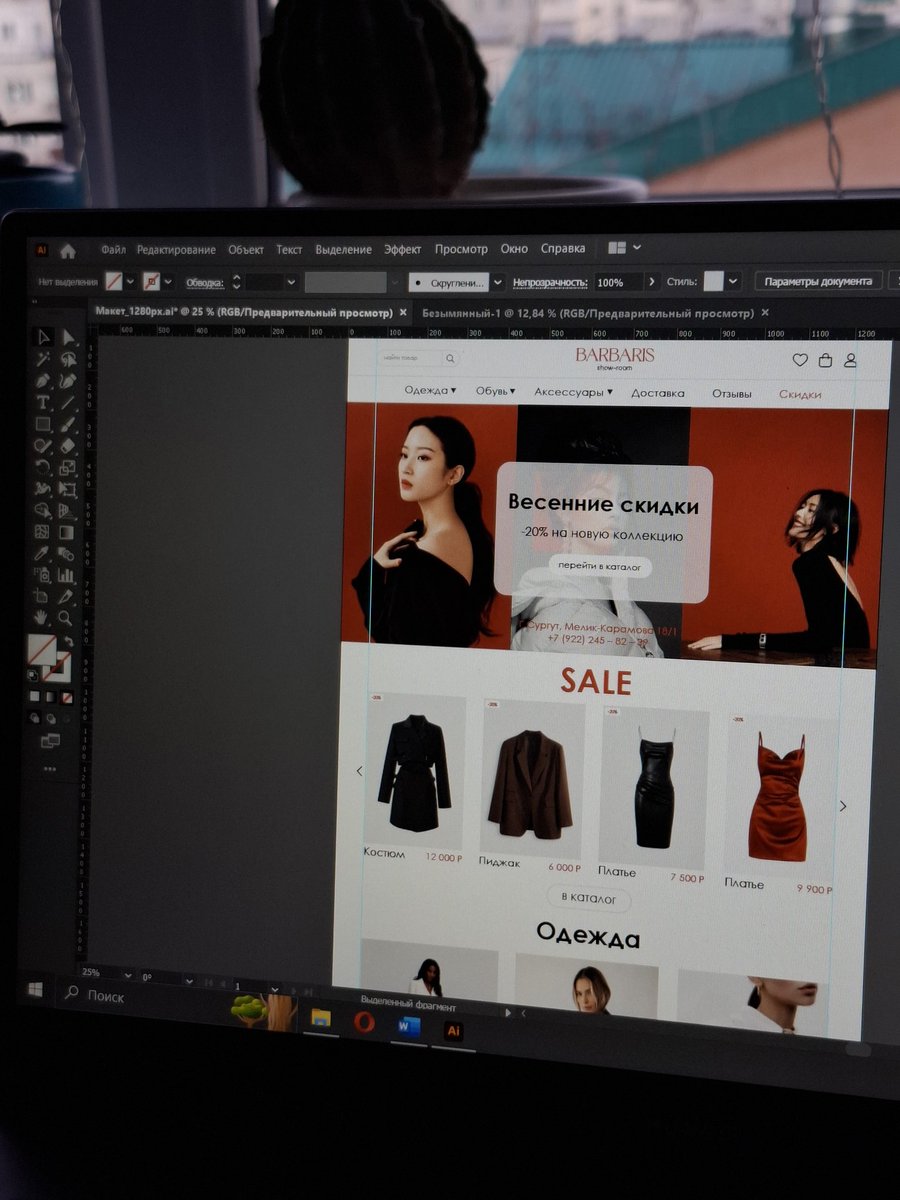The width and height of the screenshot is (900, 1200).
Task: Switch to Безымянный-1 document tab
Action: [590, 313]
